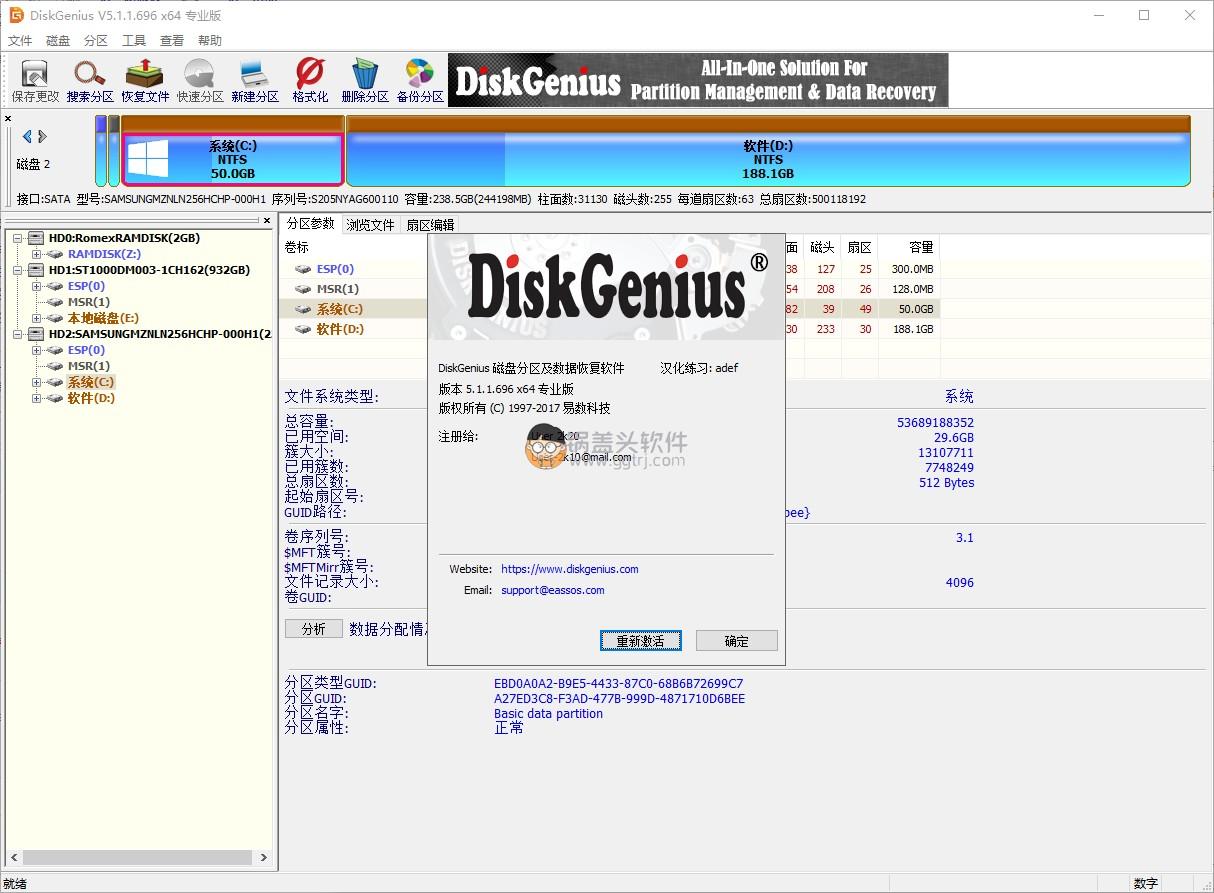Expand the 软件(D:) tree node
Screen dimensions: 1214x893
[36, 398]
